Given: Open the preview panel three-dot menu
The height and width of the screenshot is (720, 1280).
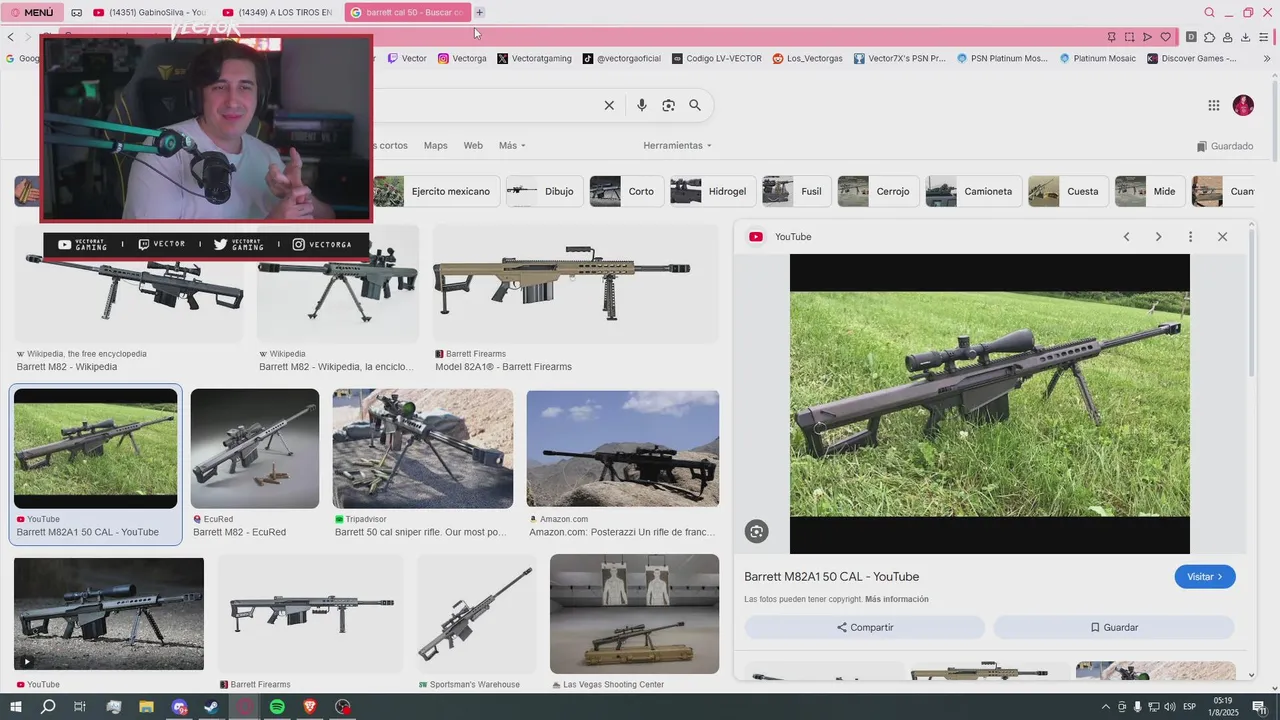Looking at the screenshot, I should [x=1190, y=237].
